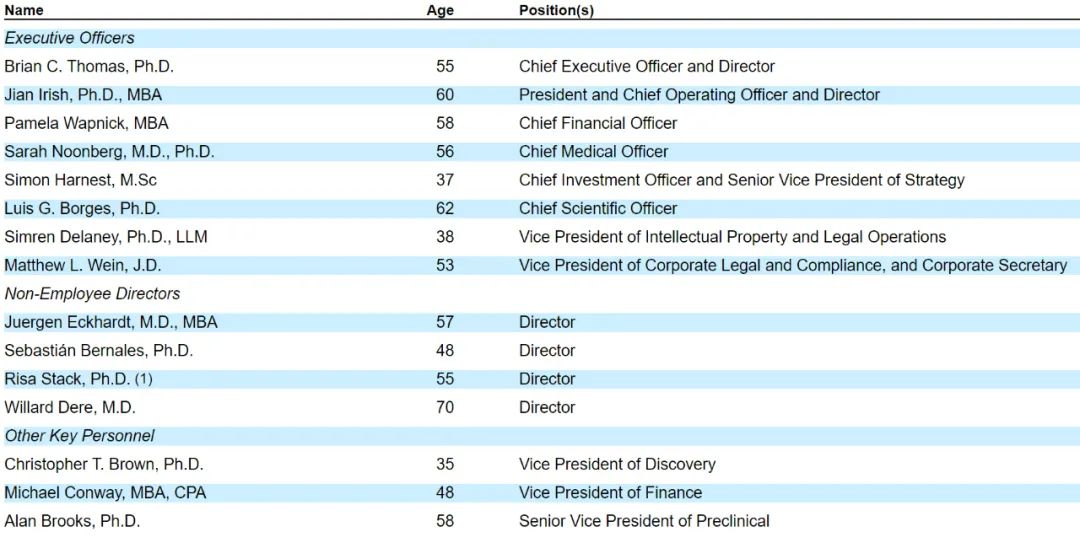Image resolution: width=1080 pixels, height=543 pixels.
Task: Select the Non-Employee Directors section heading
Action: click(92, 294)
